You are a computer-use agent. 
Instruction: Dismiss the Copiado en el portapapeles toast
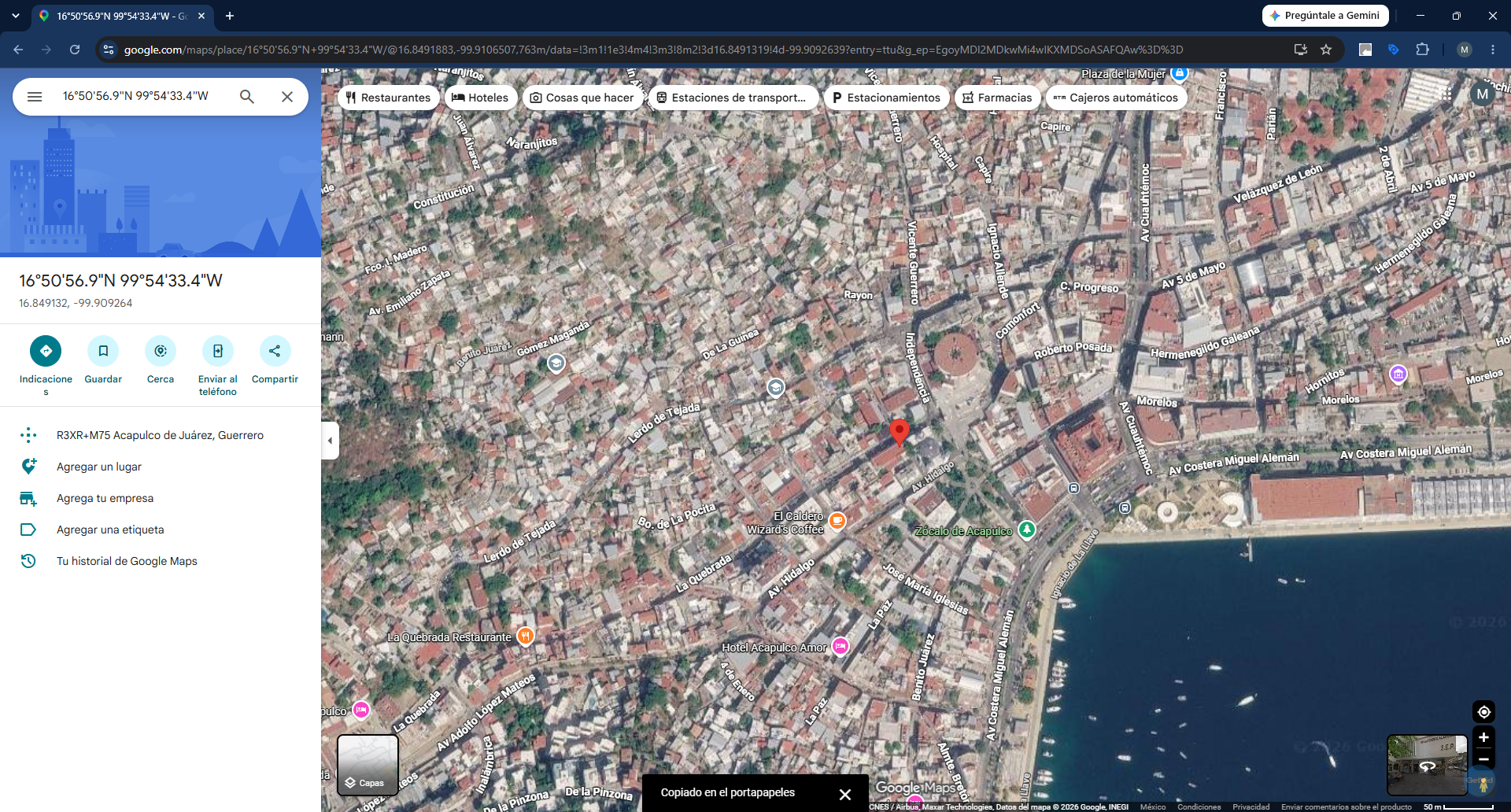[x=845, y=794]
